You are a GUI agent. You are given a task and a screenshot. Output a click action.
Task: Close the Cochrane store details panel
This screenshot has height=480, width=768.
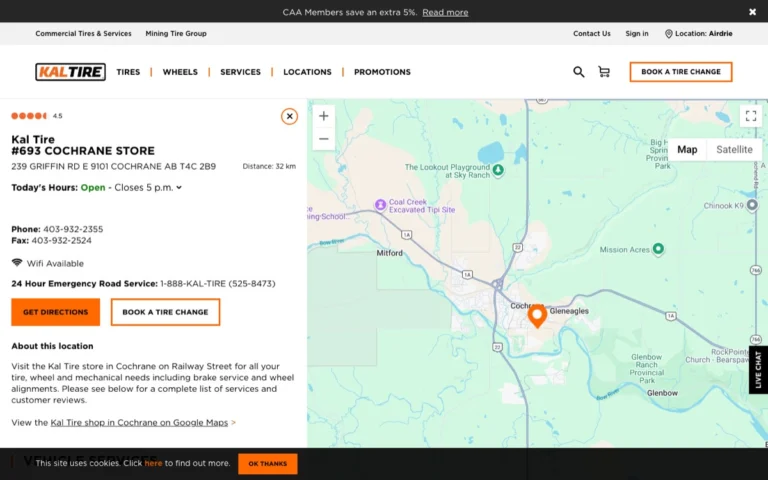[x=289, y=116]
